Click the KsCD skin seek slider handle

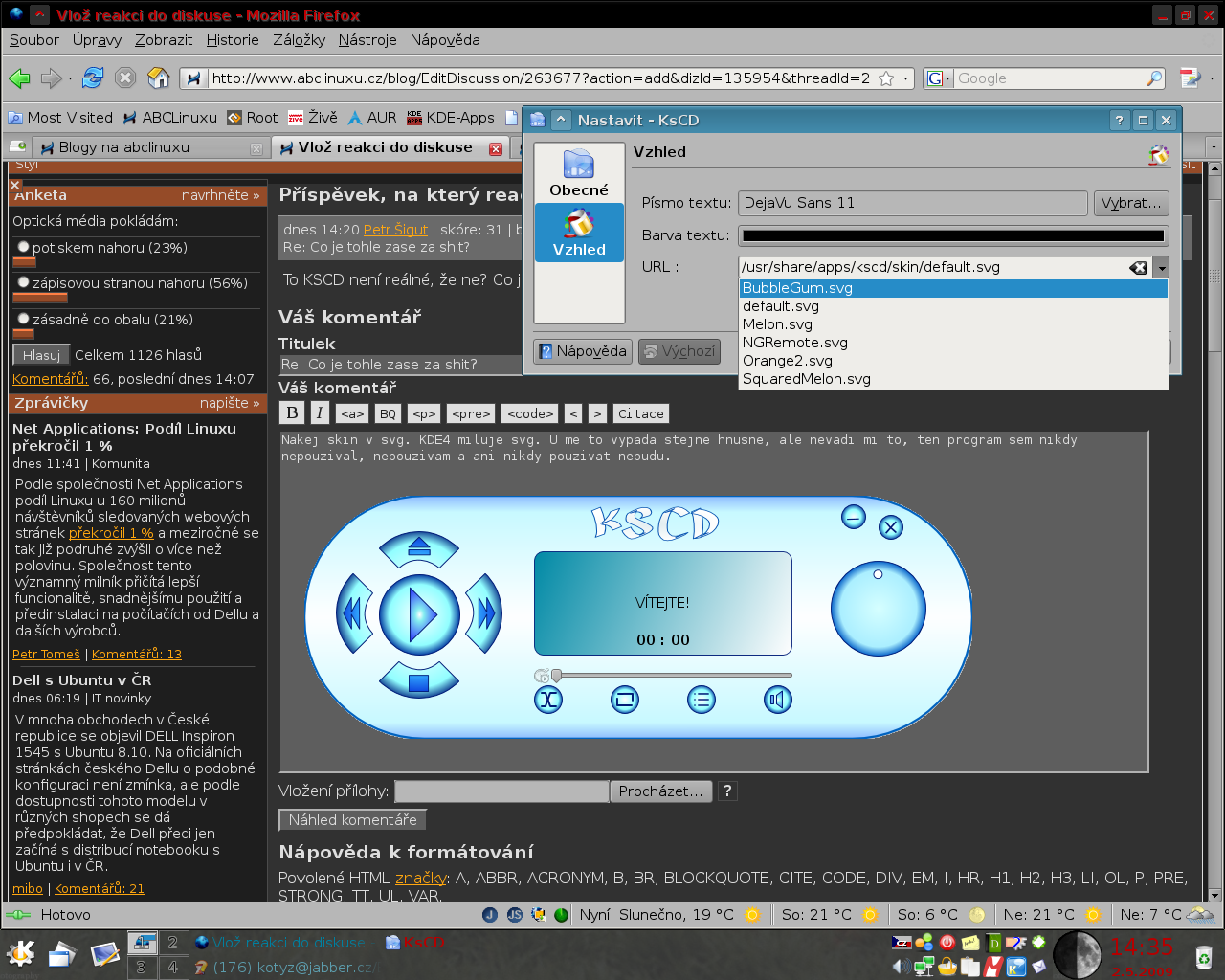click(x=556, y=676)
